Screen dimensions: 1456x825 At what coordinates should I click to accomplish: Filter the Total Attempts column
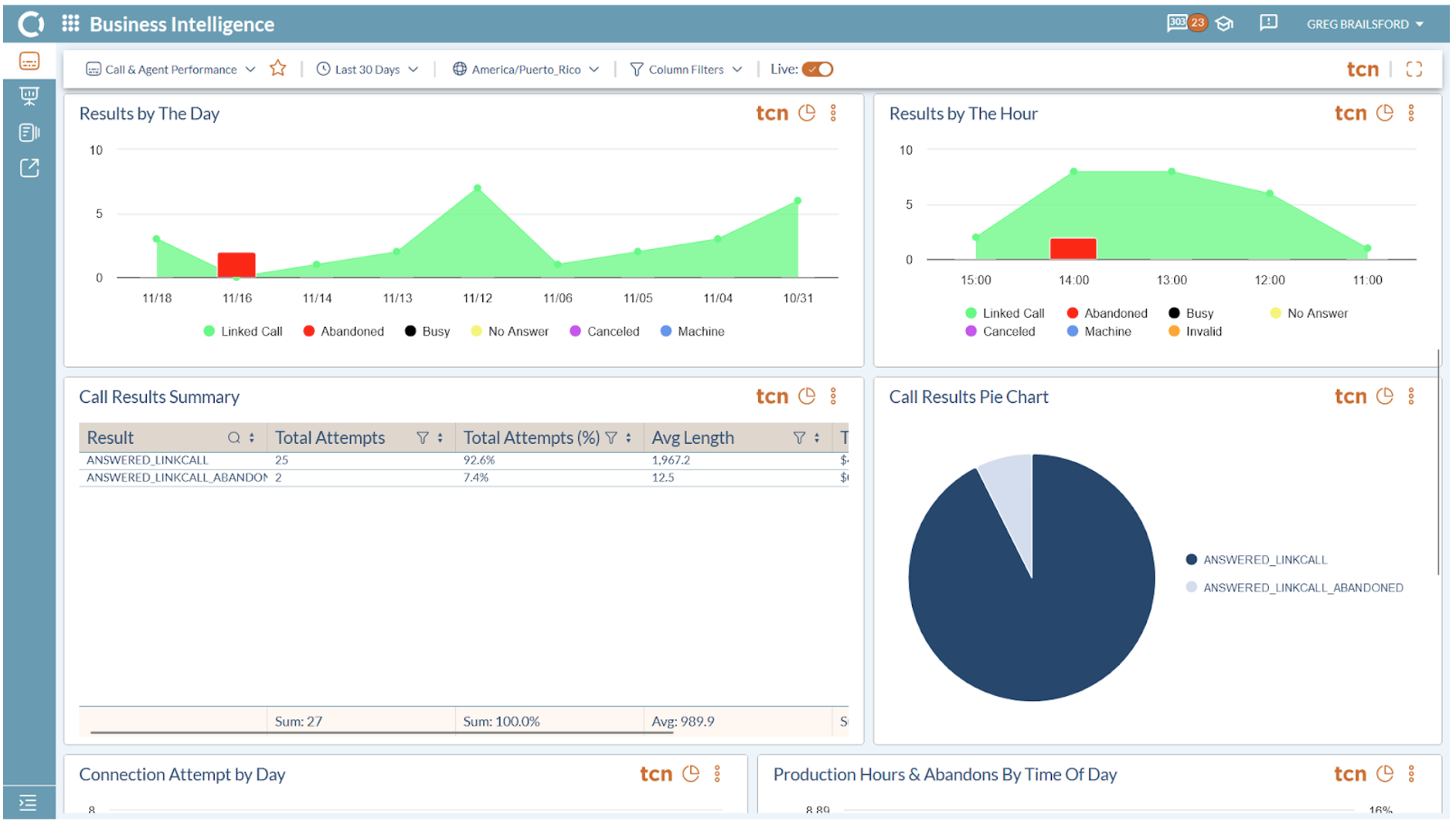tap(423, 438)
